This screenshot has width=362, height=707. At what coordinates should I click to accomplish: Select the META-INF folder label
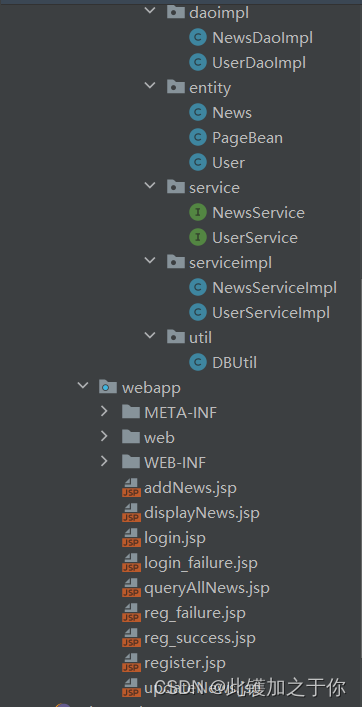tap(180, 412)
